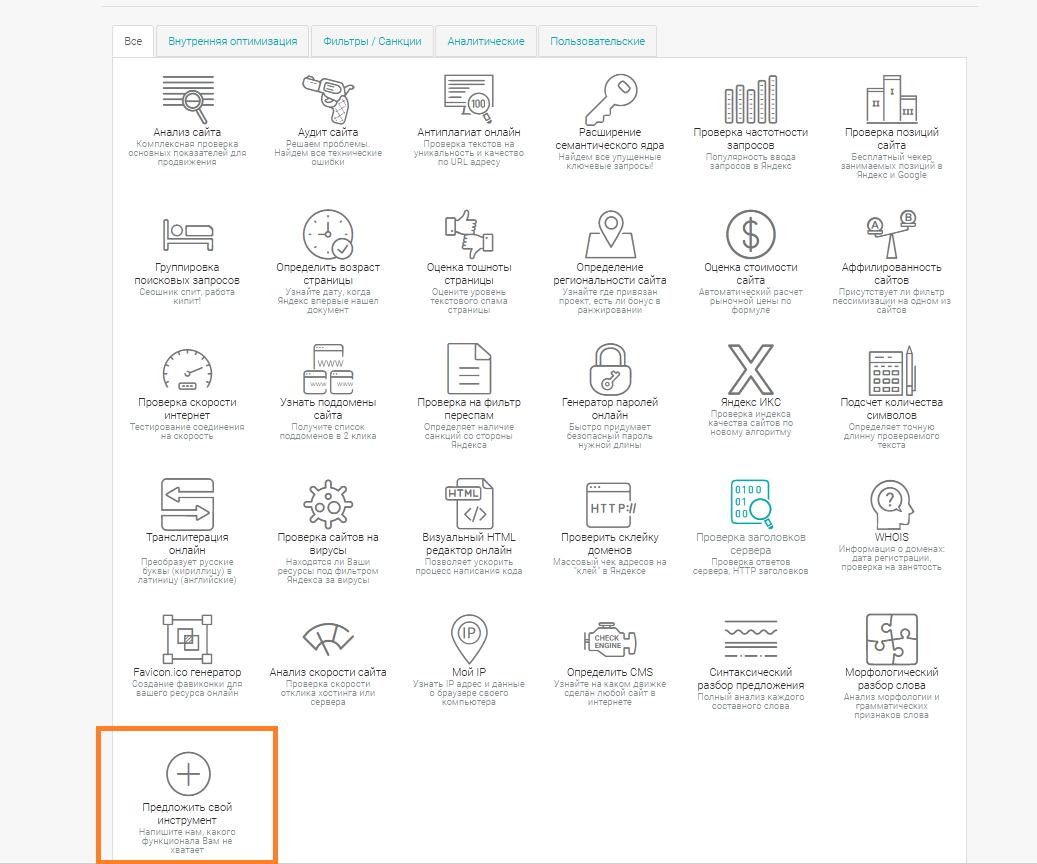Image resolution: width=1037 pixels, height=864 pixels.
Task: Open the thumbs up-down Оценка тошноты icon
Action: point(469,233)
